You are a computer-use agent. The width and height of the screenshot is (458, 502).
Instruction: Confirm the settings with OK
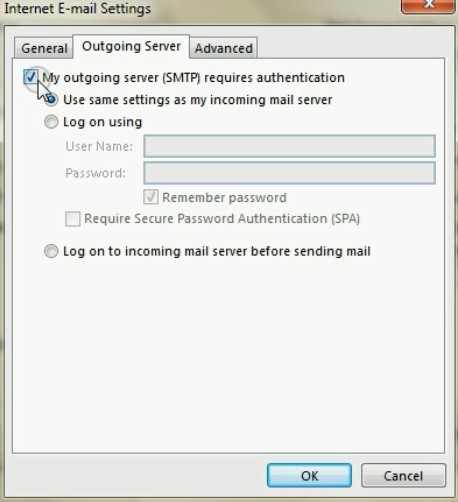coord(309,476)
